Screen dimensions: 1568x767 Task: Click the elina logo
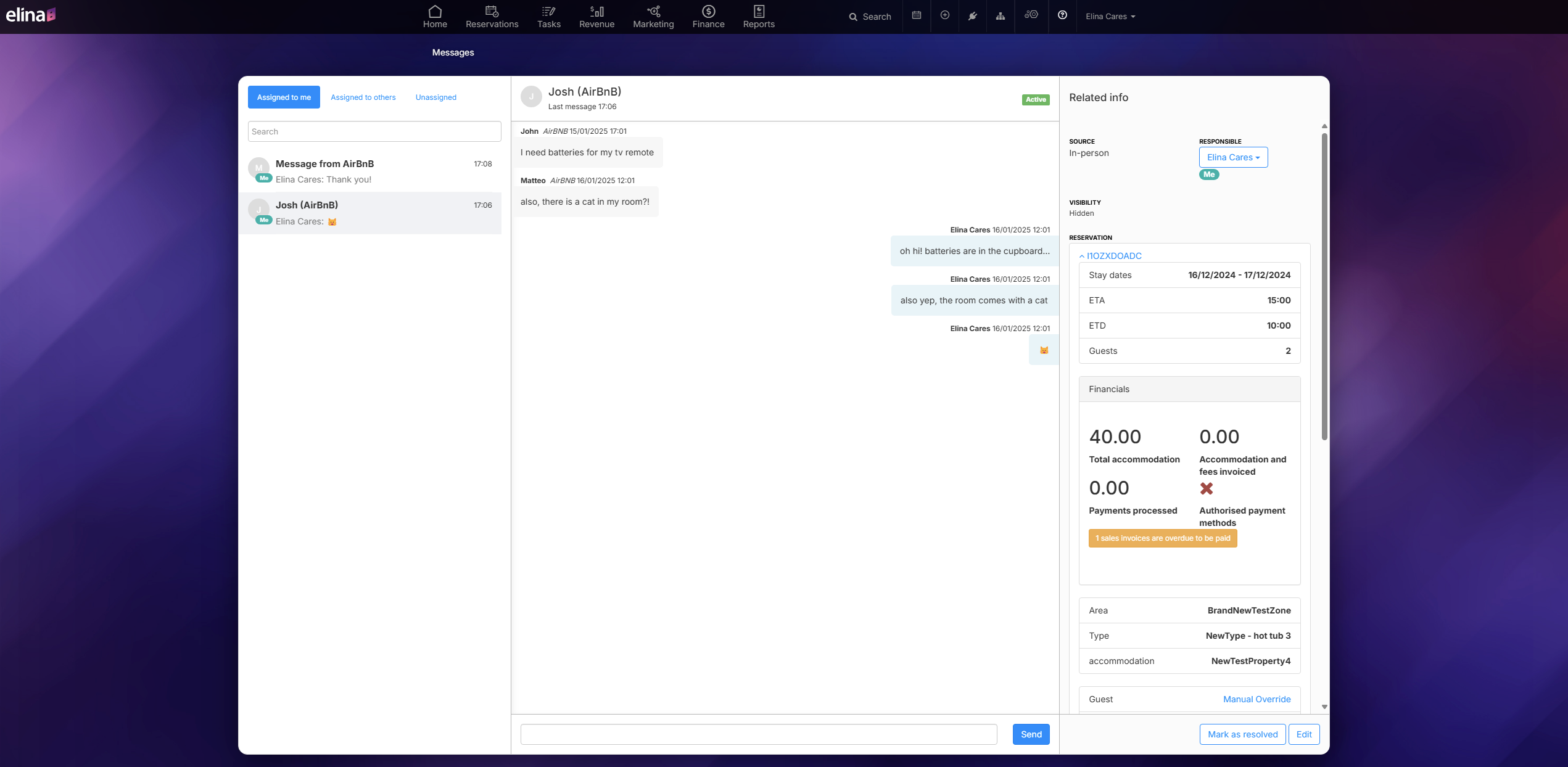30,15
